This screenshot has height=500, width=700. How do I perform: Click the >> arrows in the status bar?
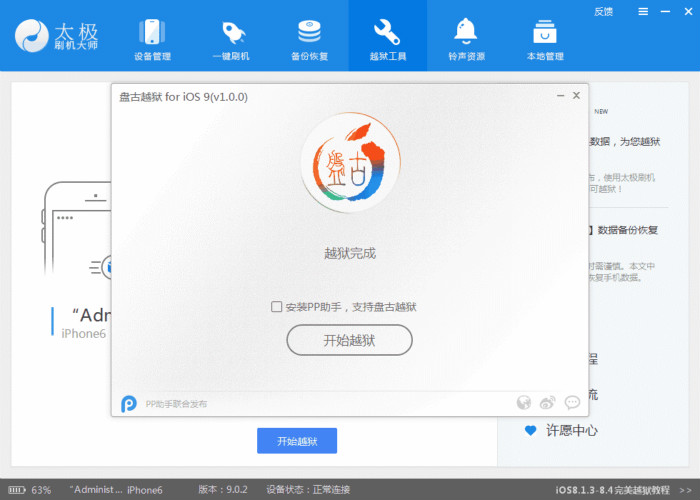click(686, 490)
